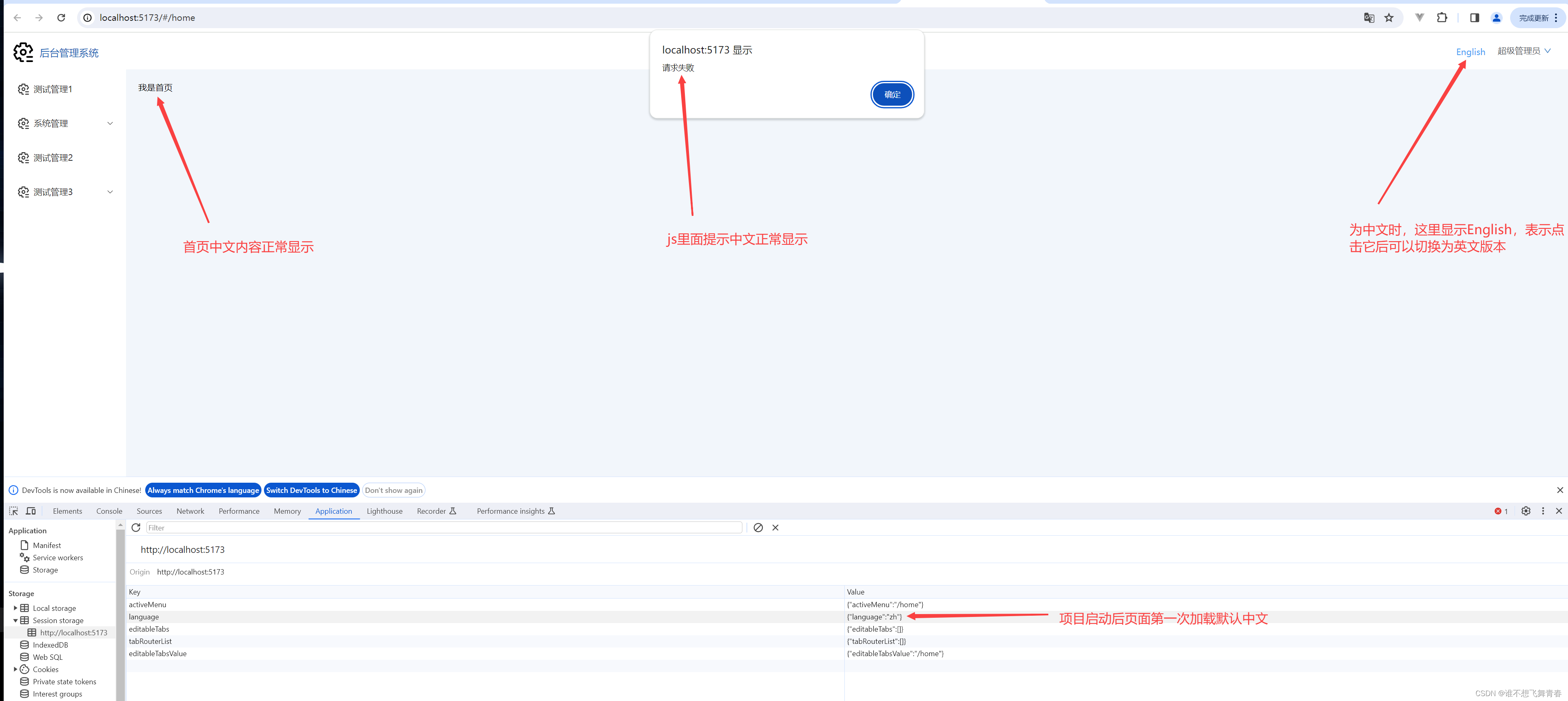The width and height of the screenshot is (1568, 701).
Task: Switch language via English link
Action: click(1470, 52)
